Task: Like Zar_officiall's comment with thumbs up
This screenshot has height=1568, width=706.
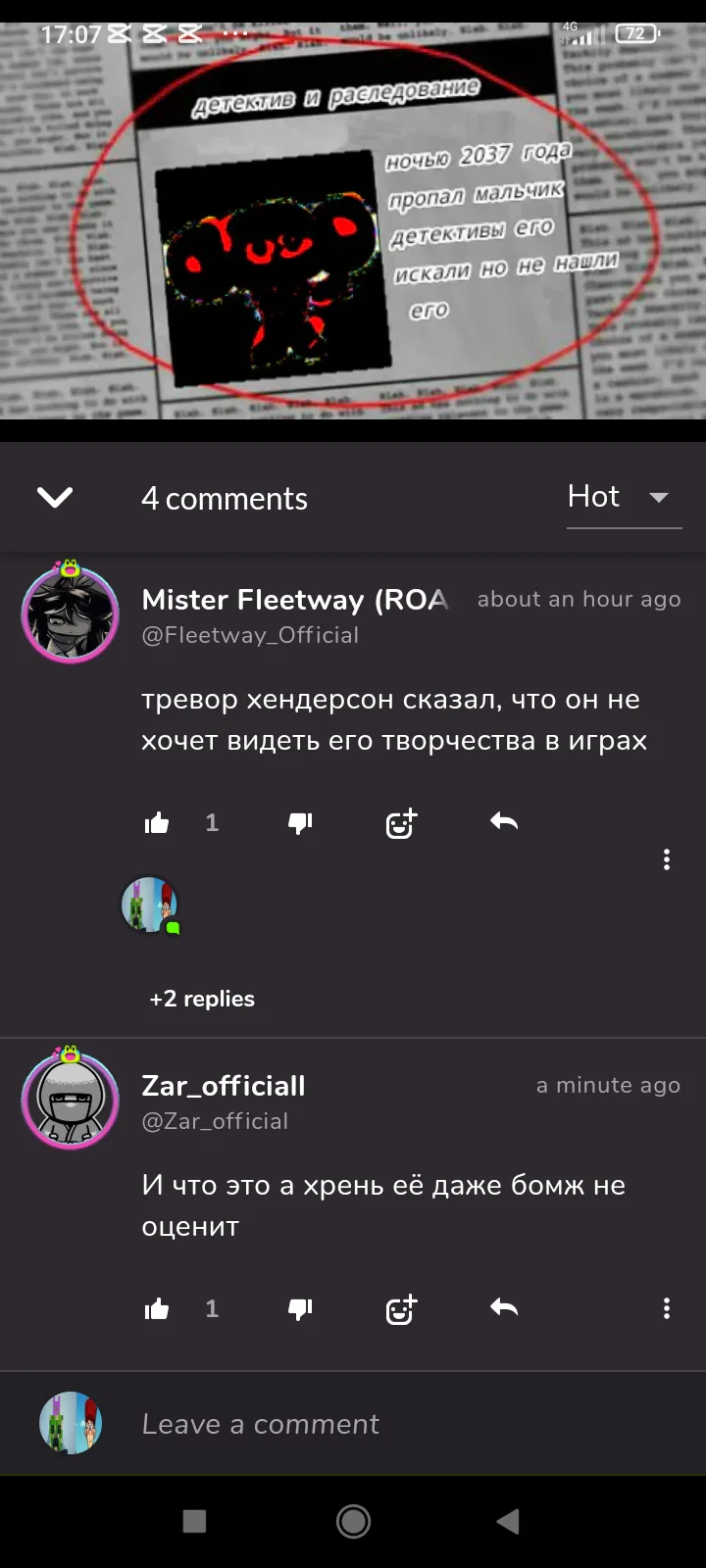Action: (157, 1309)
